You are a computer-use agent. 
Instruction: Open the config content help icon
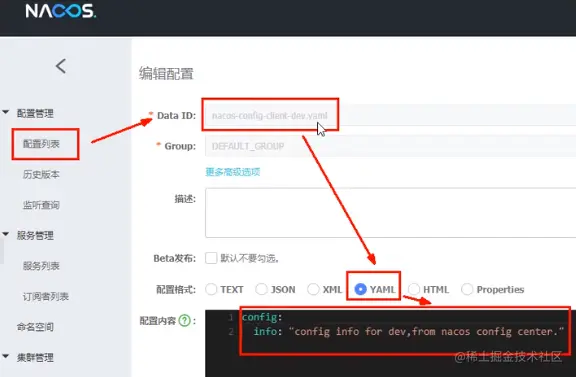(x=184, y=320)
